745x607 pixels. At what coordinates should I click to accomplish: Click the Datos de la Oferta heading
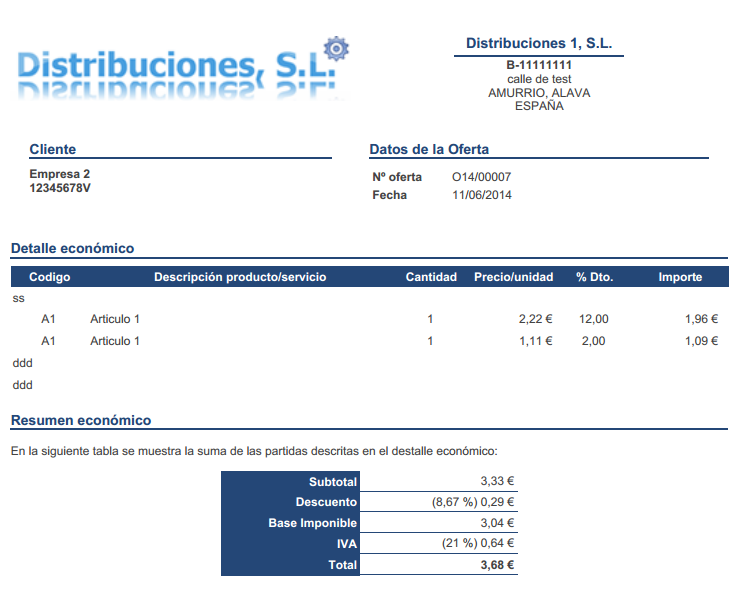click(429, 149)
